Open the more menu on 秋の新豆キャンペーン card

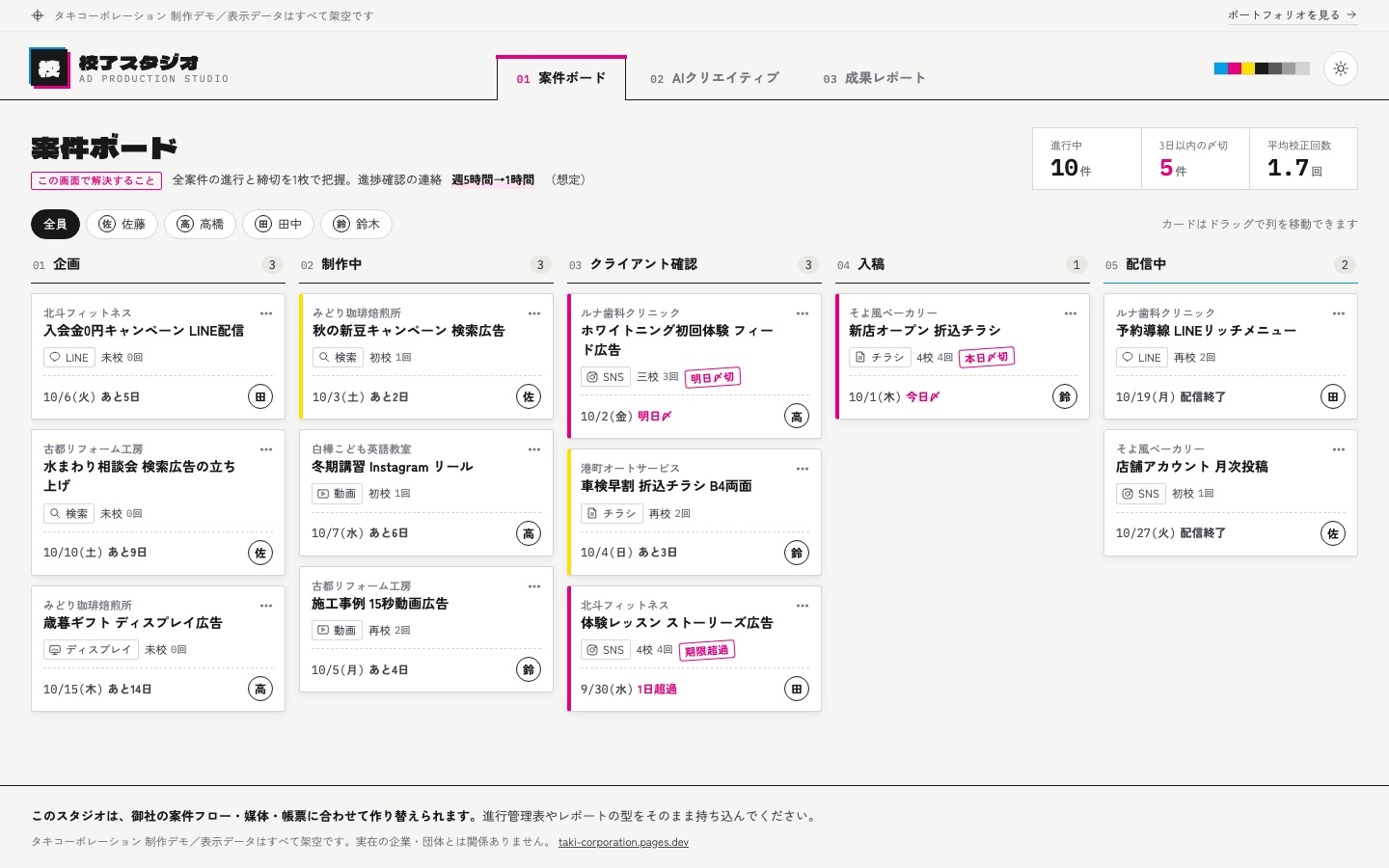point(534,313)
